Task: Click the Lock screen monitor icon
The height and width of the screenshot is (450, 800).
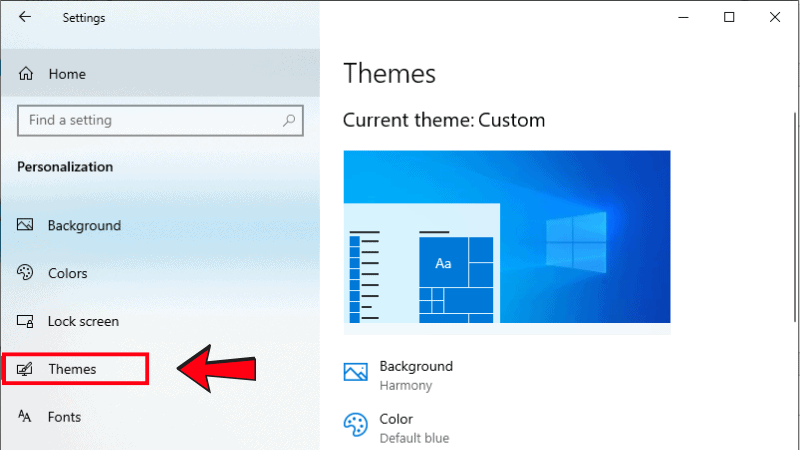Action: pyautogui.click(x=27, y=322)
